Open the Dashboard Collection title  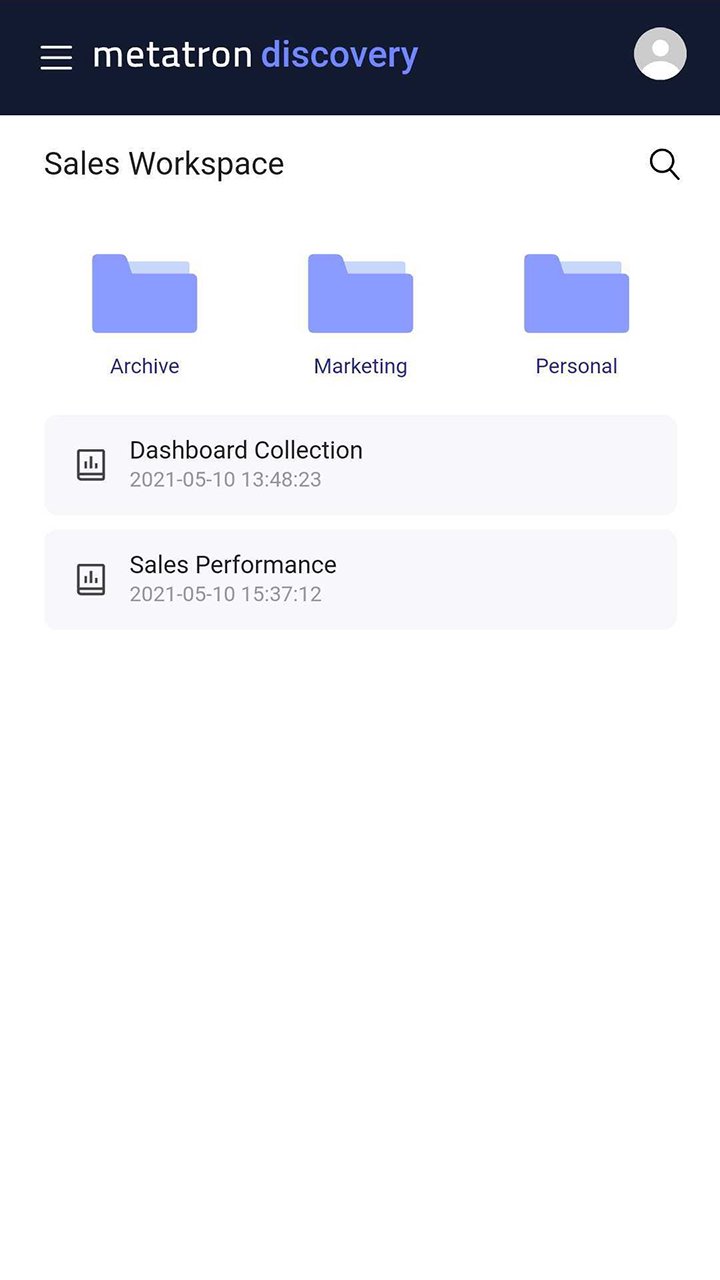(x=246, y=450)
